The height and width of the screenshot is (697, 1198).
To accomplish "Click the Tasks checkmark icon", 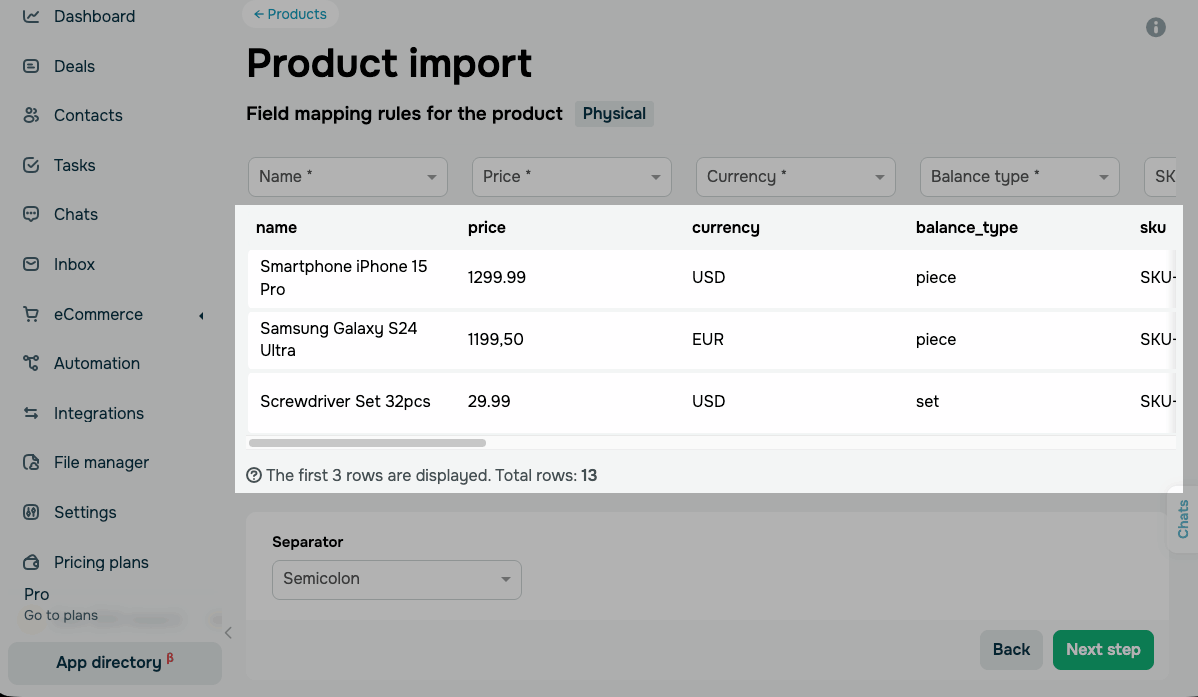I will pyautogui.click(x=31, y=165).
